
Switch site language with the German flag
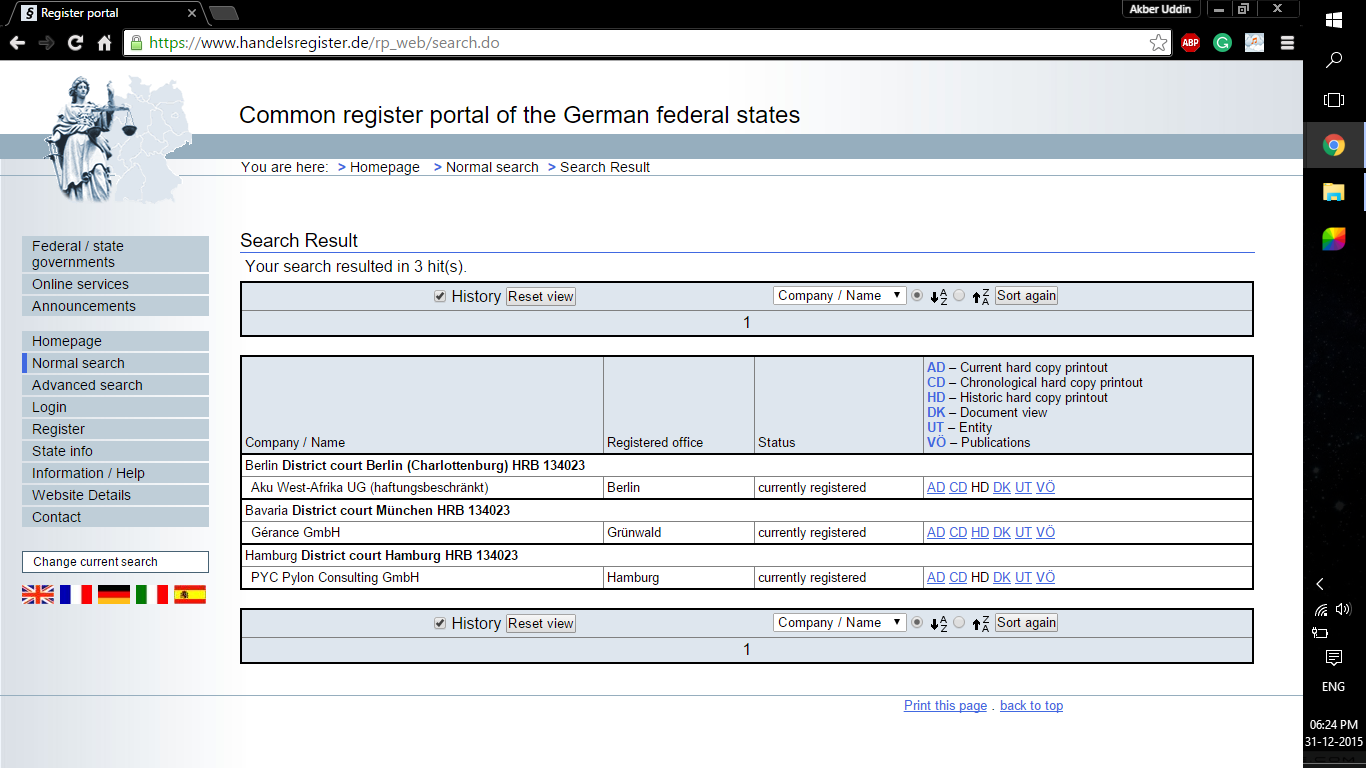click(114, 594)
